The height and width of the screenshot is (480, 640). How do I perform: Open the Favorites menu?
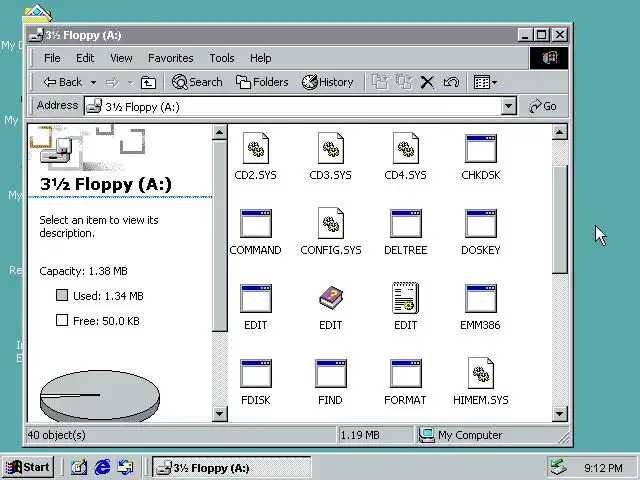tap(171, 58)
